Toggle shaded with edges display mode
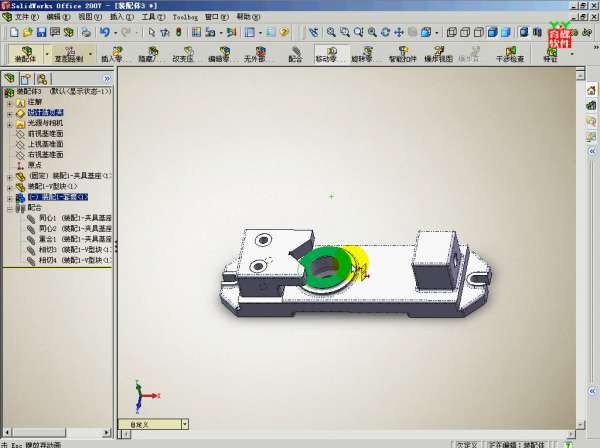This screenshot has width=600, height=448. click(492, 32)
